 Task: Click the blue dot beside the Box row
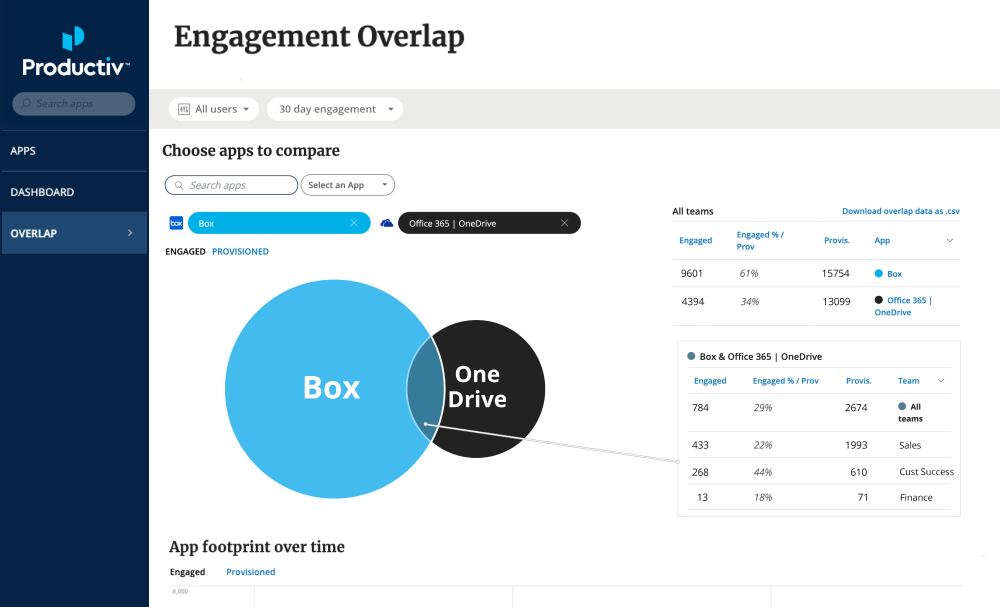[x=879, y=274]
